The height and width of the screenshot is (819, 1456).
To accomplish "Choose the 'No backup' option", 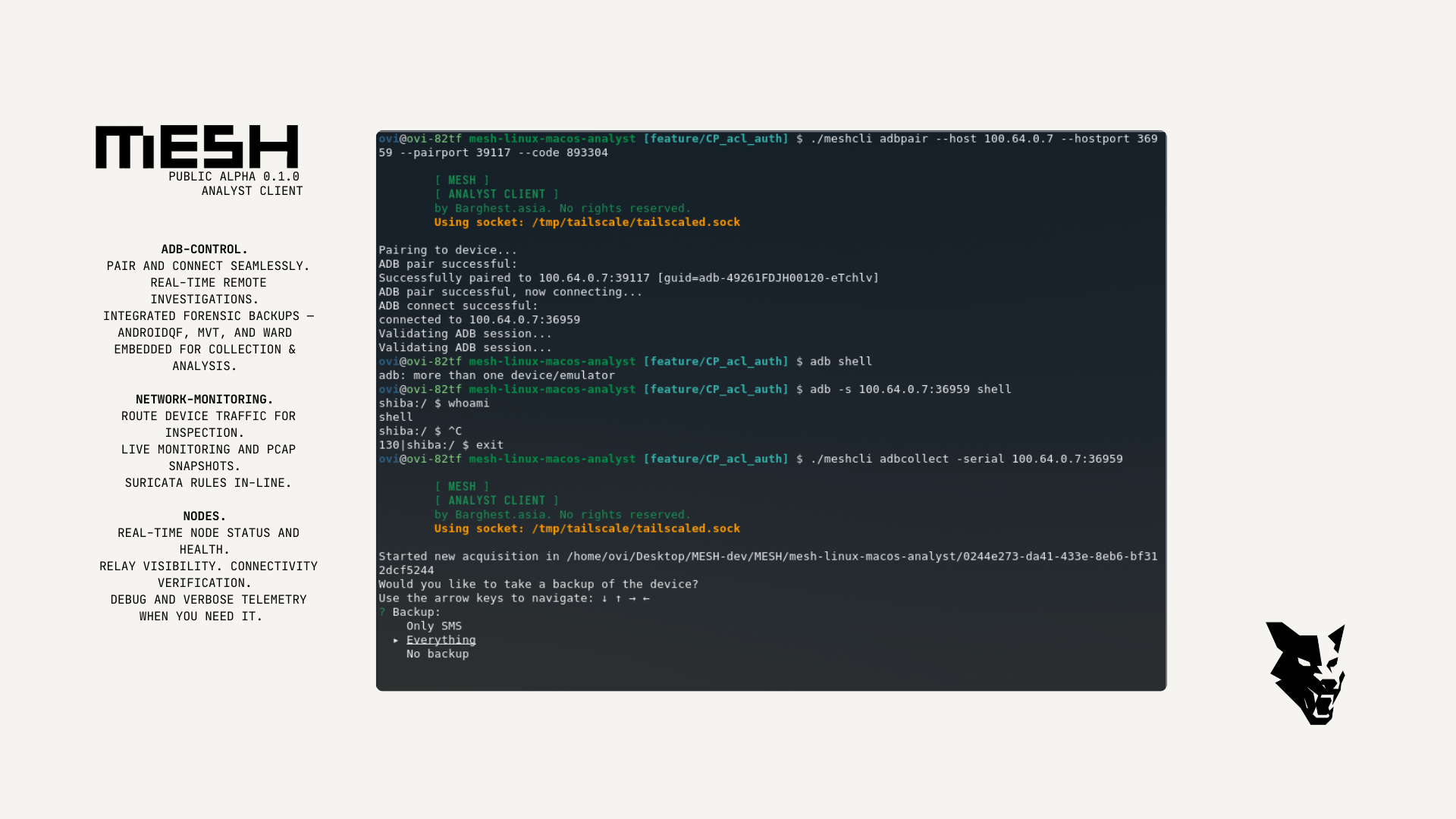I will pyautogui.click(x=437, y=654).
